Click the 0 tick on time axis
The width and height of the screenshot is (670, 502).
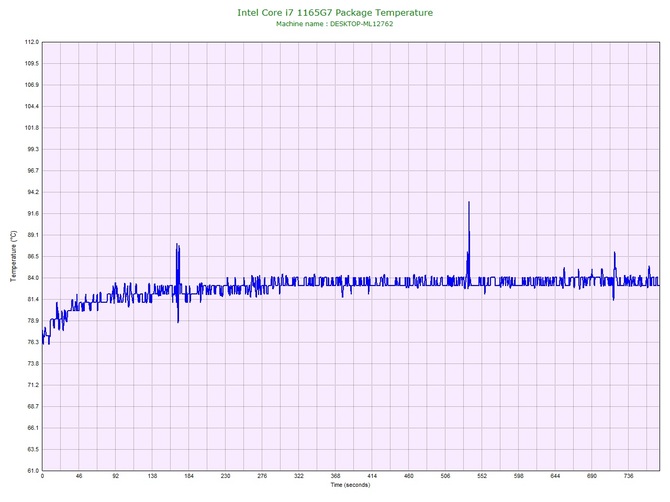[x=42, y=476]
